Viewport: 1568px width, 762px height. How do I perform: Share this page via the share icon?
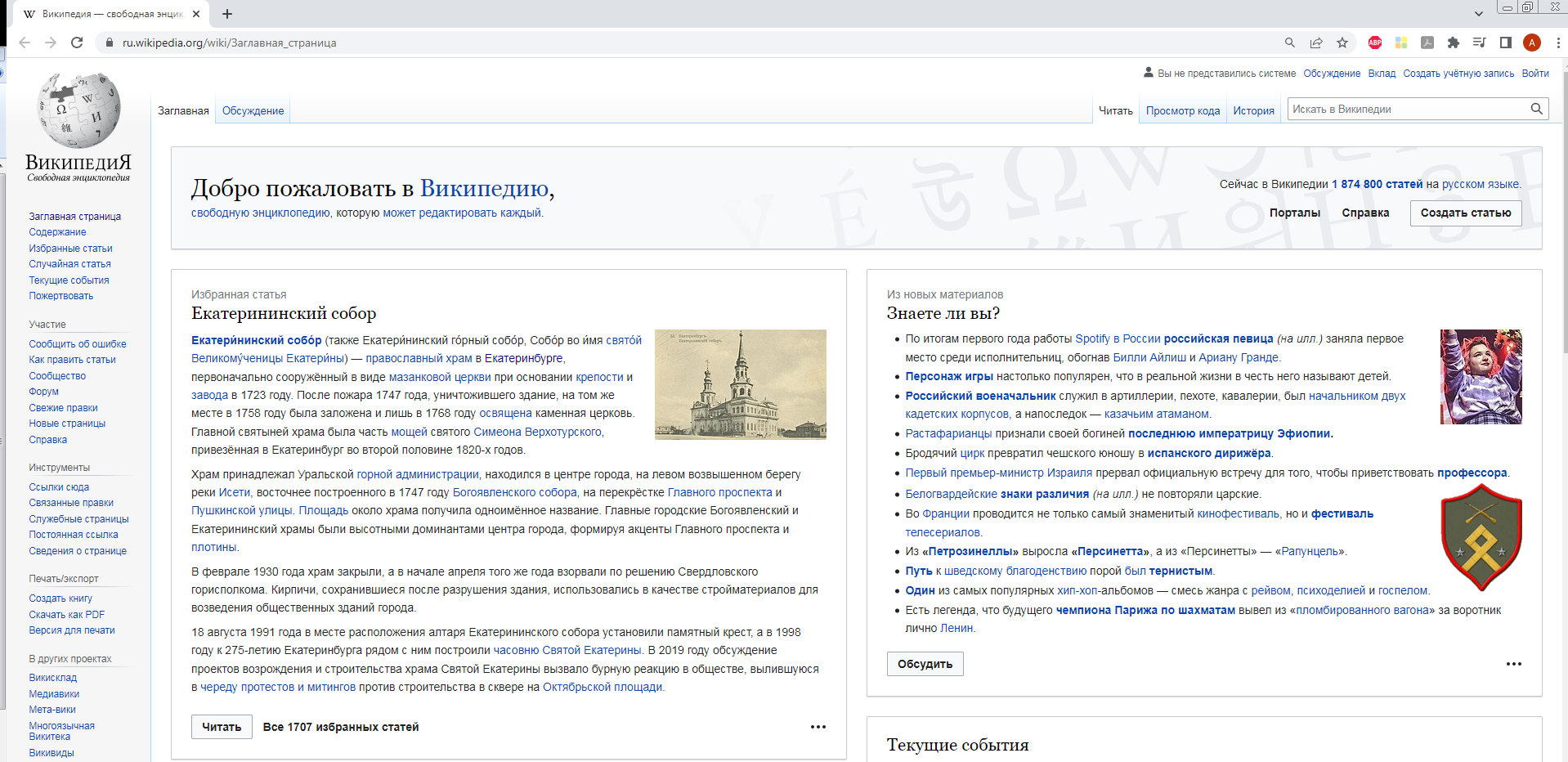click(x=1316, y=43)
